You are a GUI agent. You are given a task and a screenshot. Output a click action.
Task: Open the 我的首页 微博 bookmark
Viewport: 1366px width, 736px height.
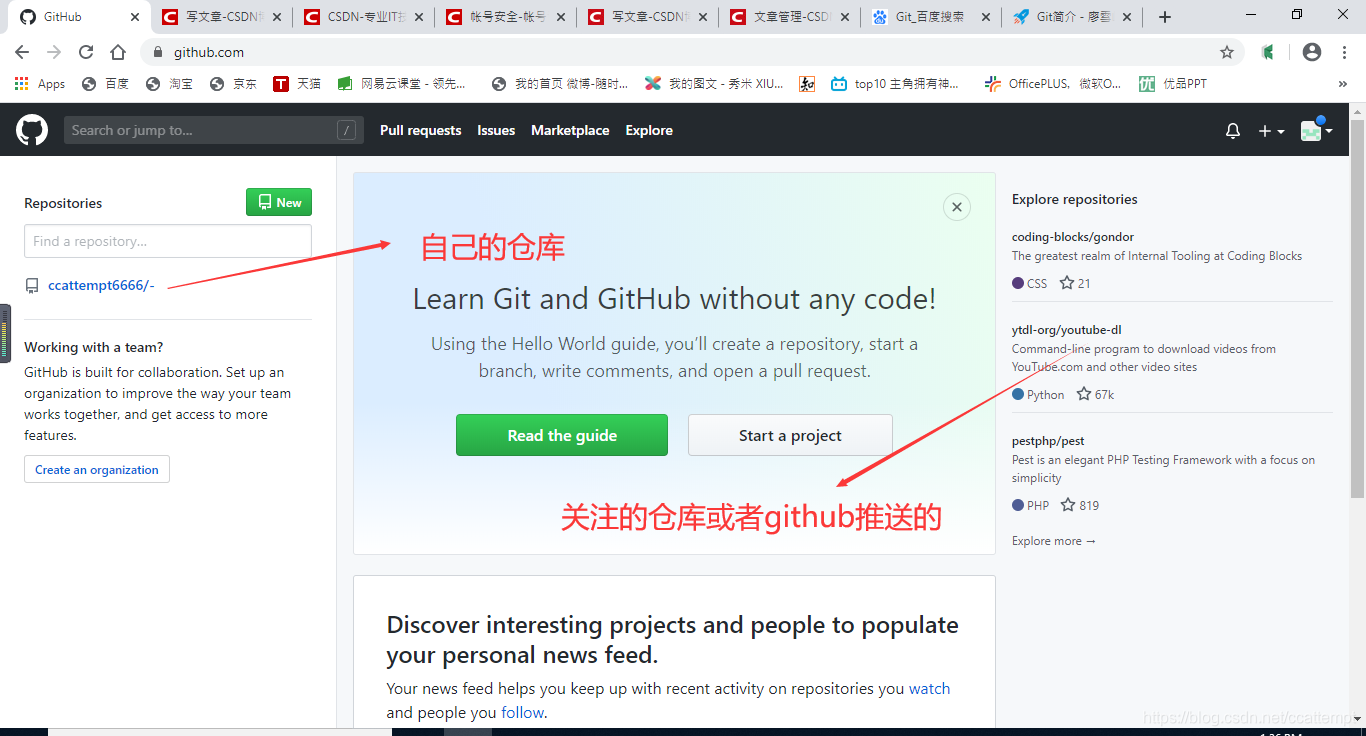[x=561, y=84]
